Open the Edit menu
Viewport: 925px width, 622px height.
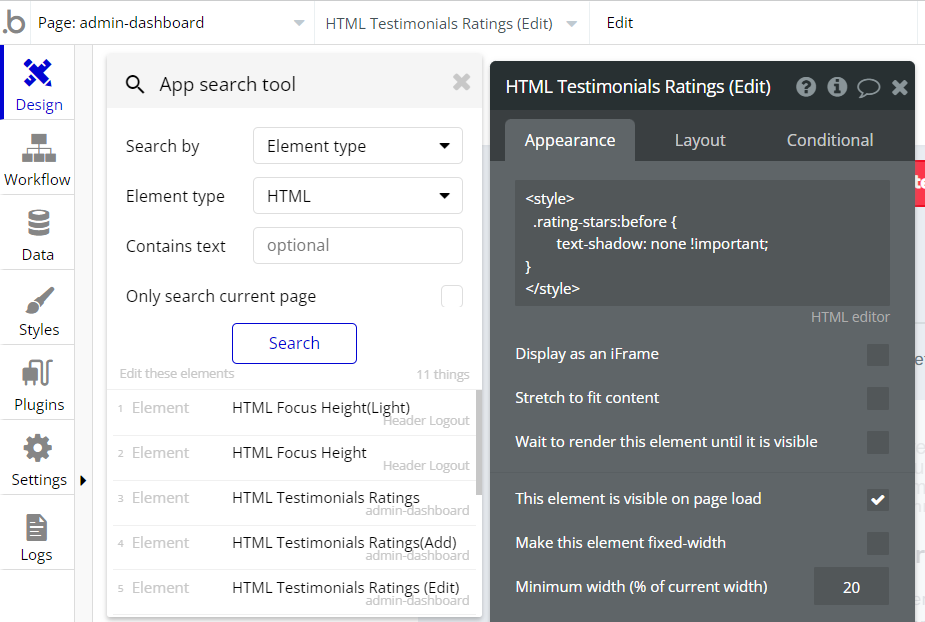coord(619,23)
